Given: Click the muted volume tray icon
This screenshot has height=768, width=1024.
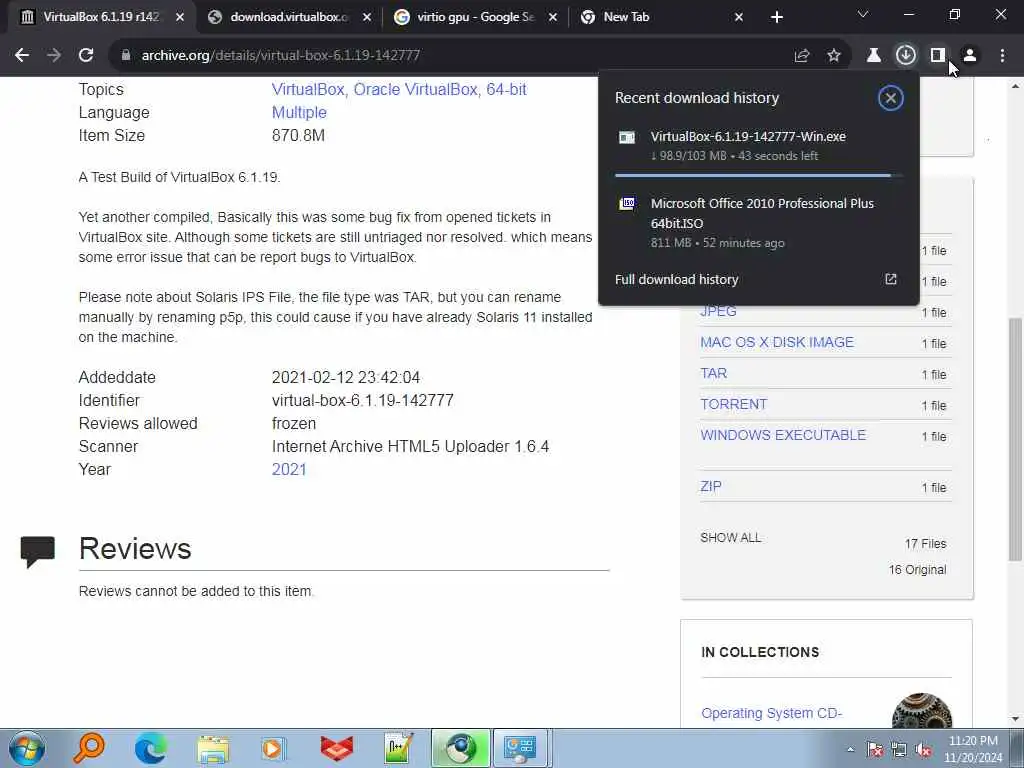Looking at the screenshot, I should (923, 749).
